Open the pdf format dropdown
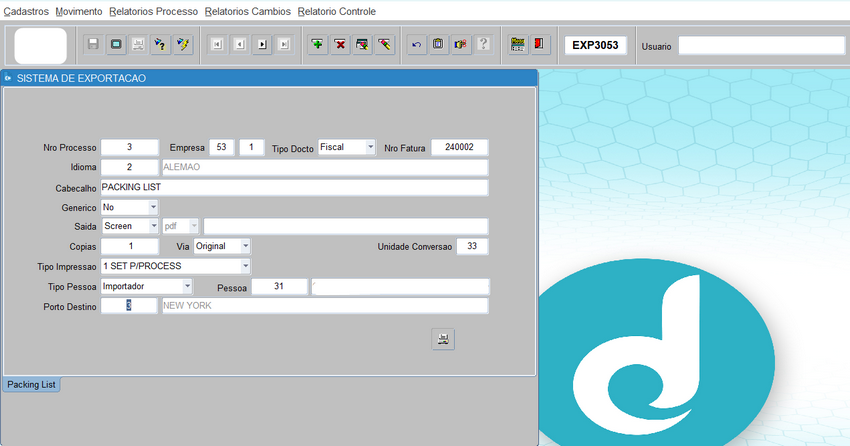Image resolution: width=850 pixels, height=446 pixels. coord(194,226)
